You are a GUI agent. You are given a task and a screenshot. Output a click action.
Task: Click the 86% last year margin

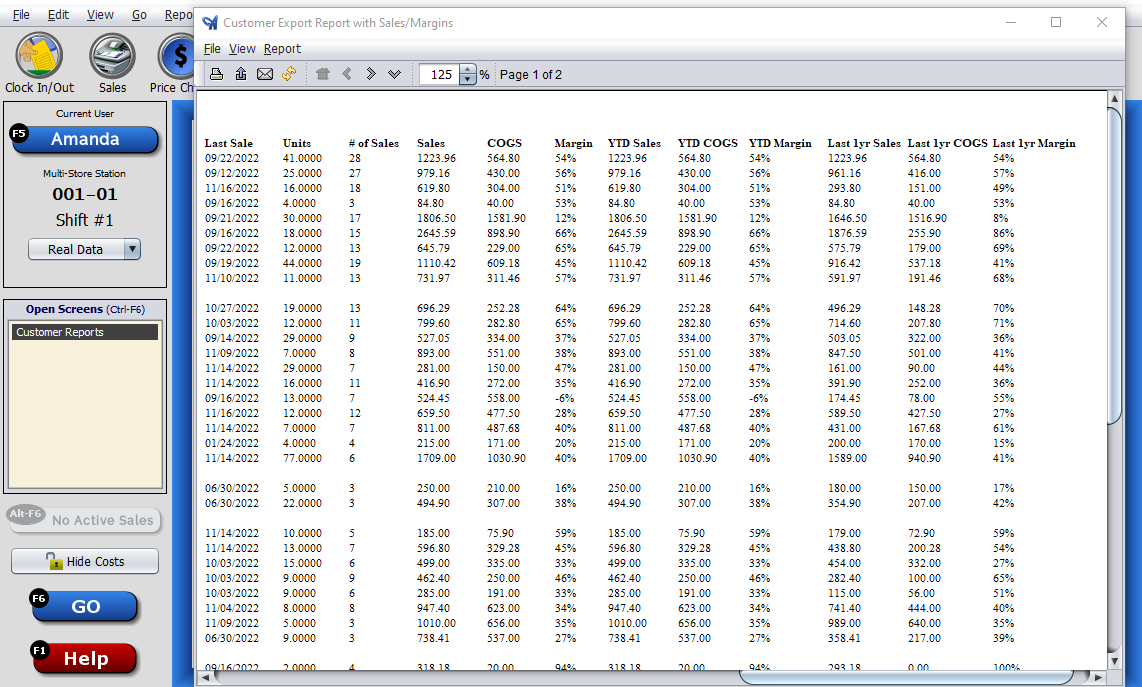[x=1004, y=233]
